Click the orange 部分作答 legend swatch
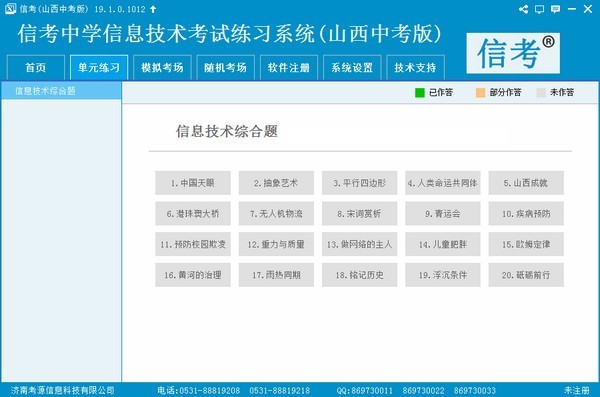The image size is (600, 397). pyautogui.click(x=480, y=93)
